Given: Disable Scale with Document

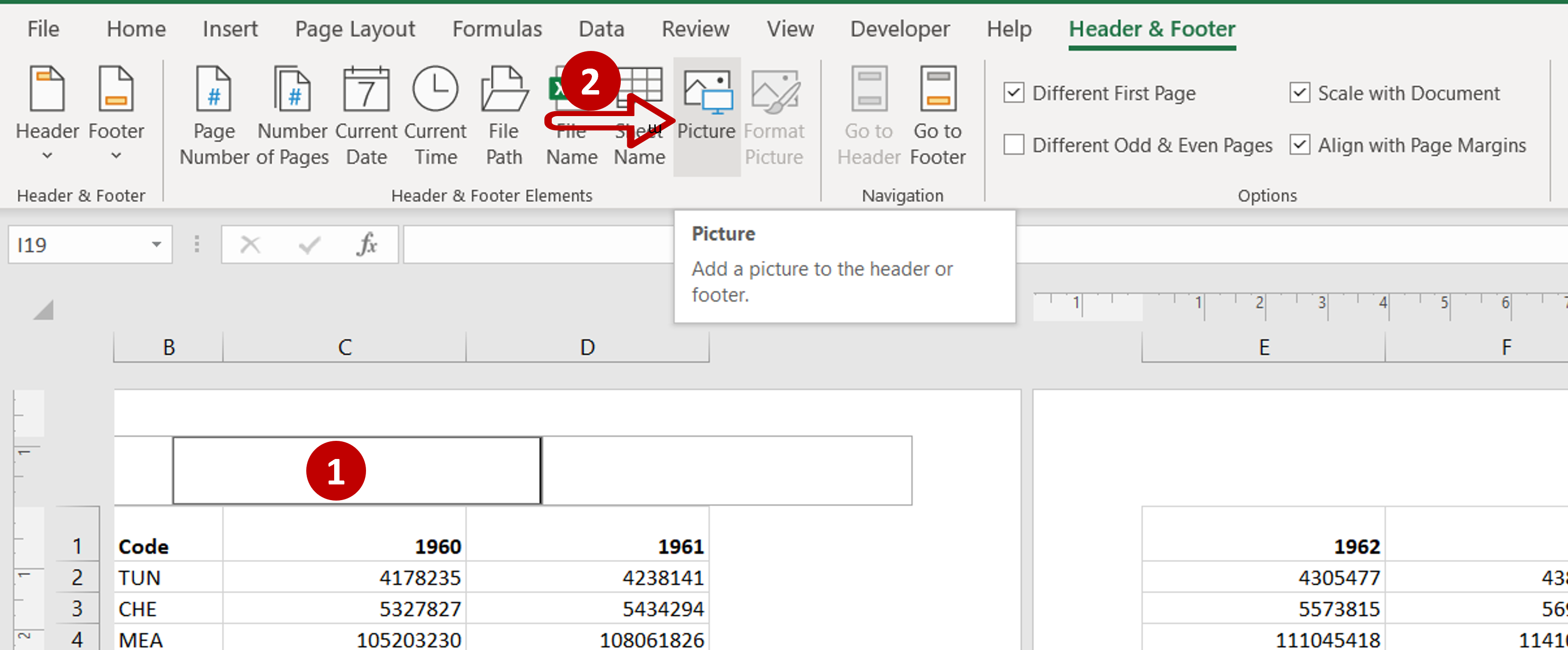Looking at the screenshot, I should click(1300, 93).
